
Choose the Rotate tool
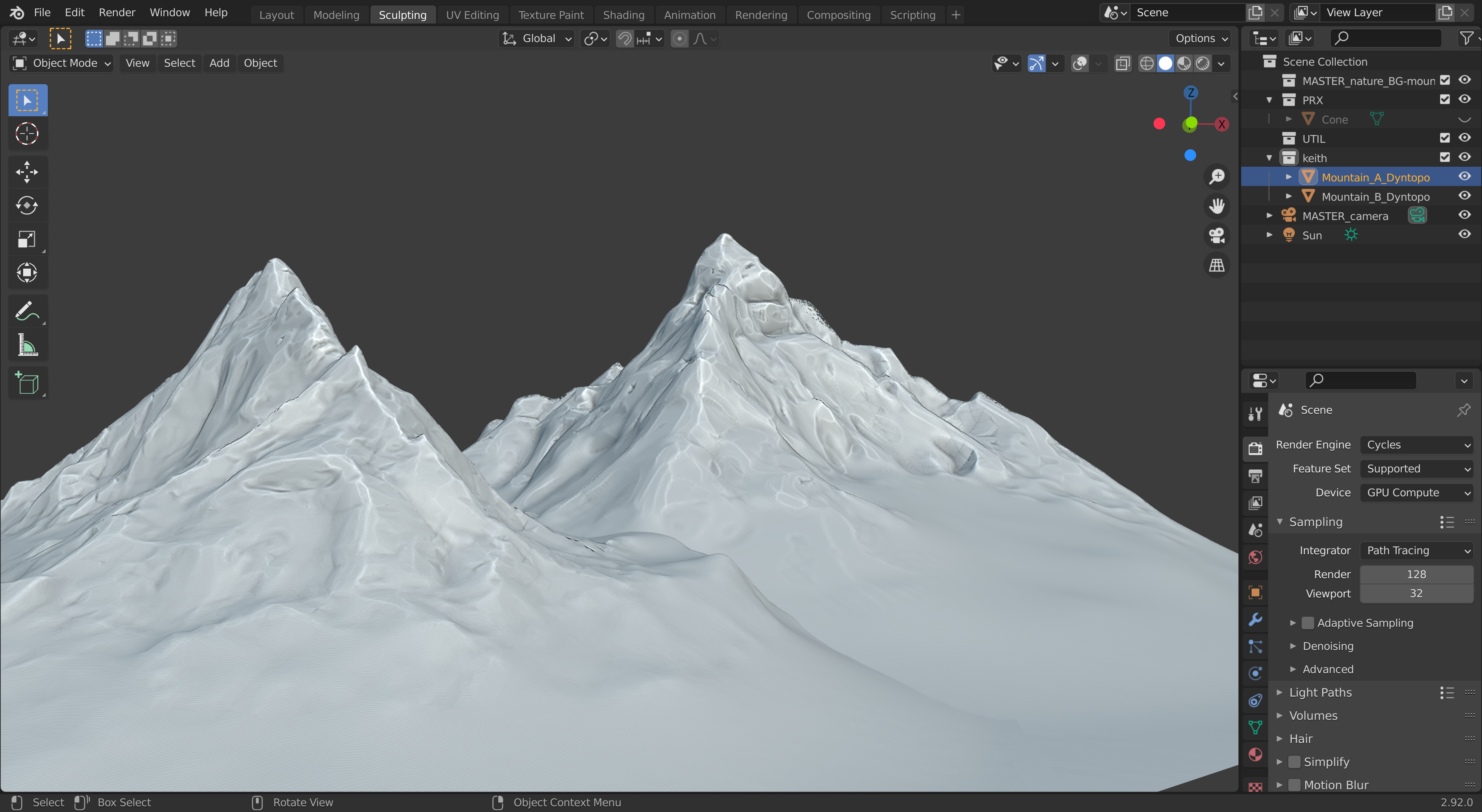click(x=27, y=205)
